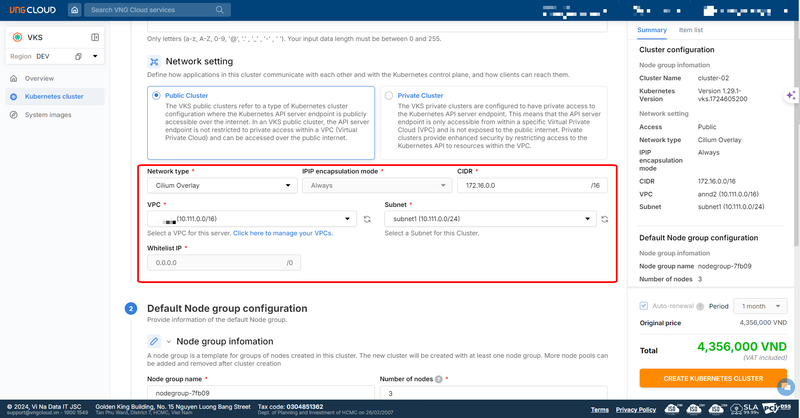Select the Public Cluster radio button
The height and width of the screenshot is (418, 800).
[x=157, y=96]
